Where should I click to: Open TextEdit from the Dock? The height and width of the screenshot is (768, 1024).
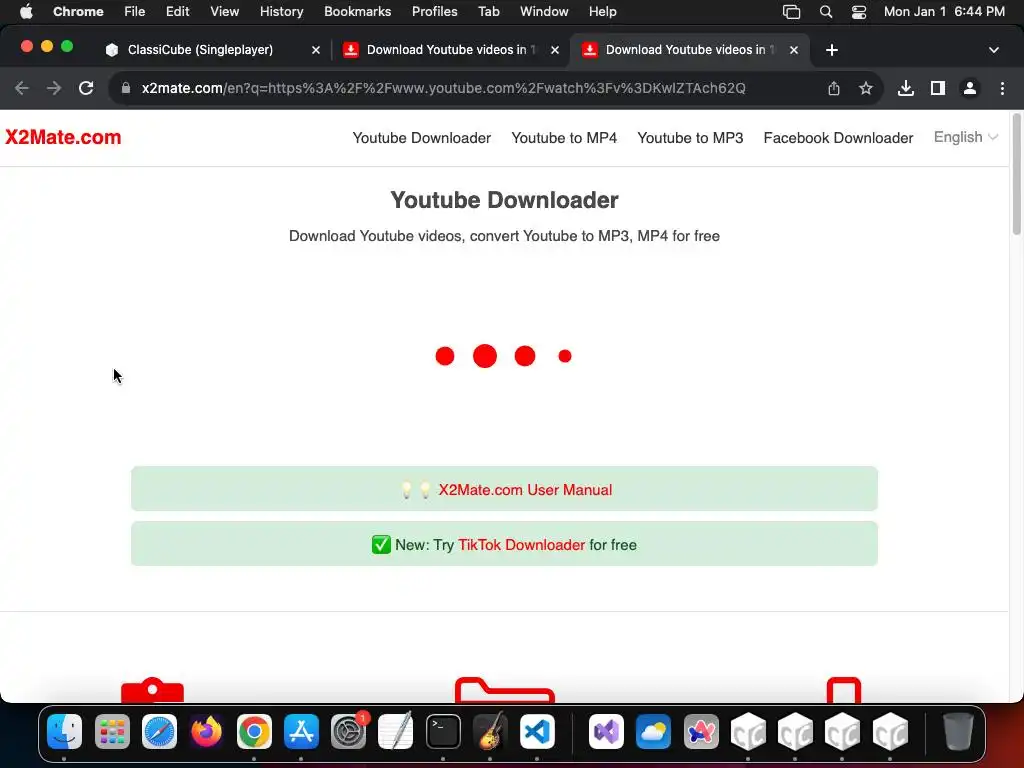pyautogui.click(x=396, y=731)
